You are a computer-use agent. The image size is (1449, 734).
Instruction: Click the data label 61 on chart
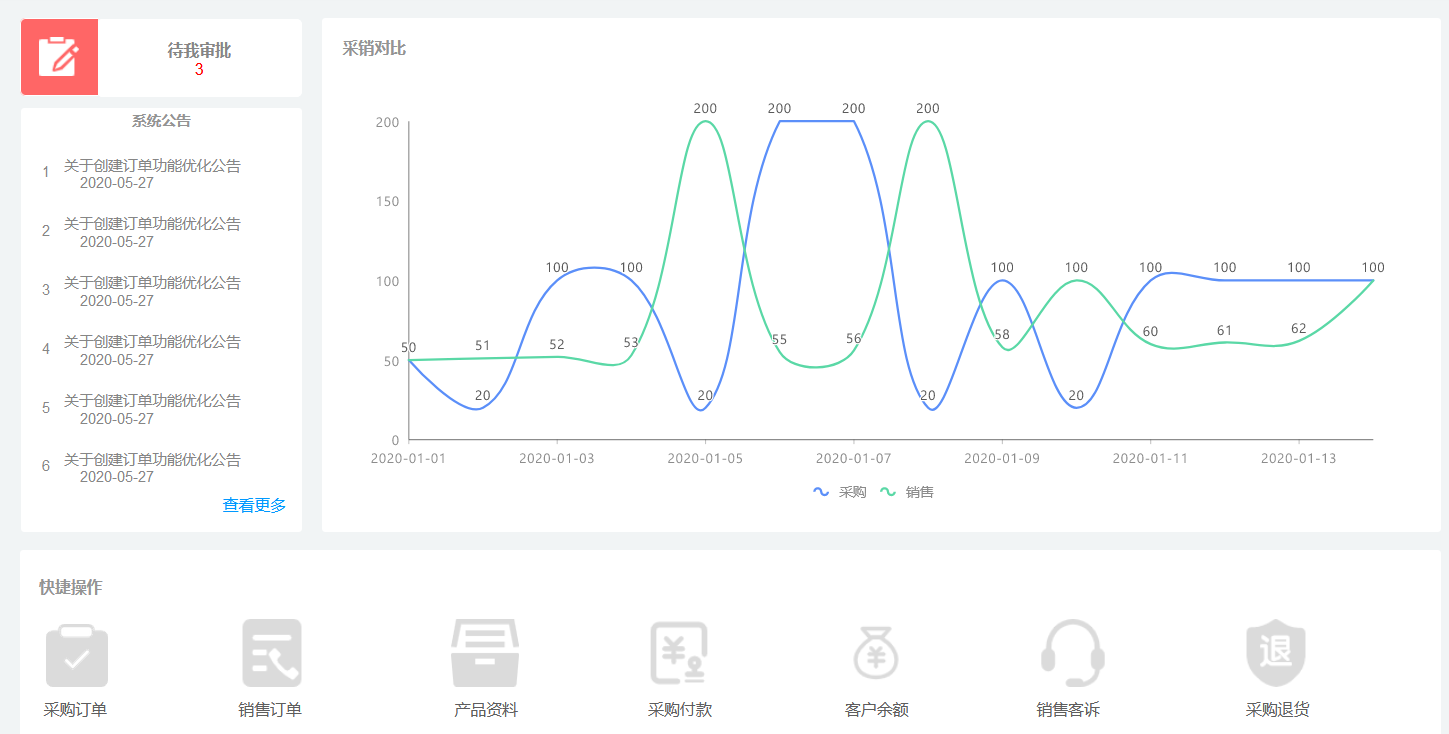(1224, 330)
